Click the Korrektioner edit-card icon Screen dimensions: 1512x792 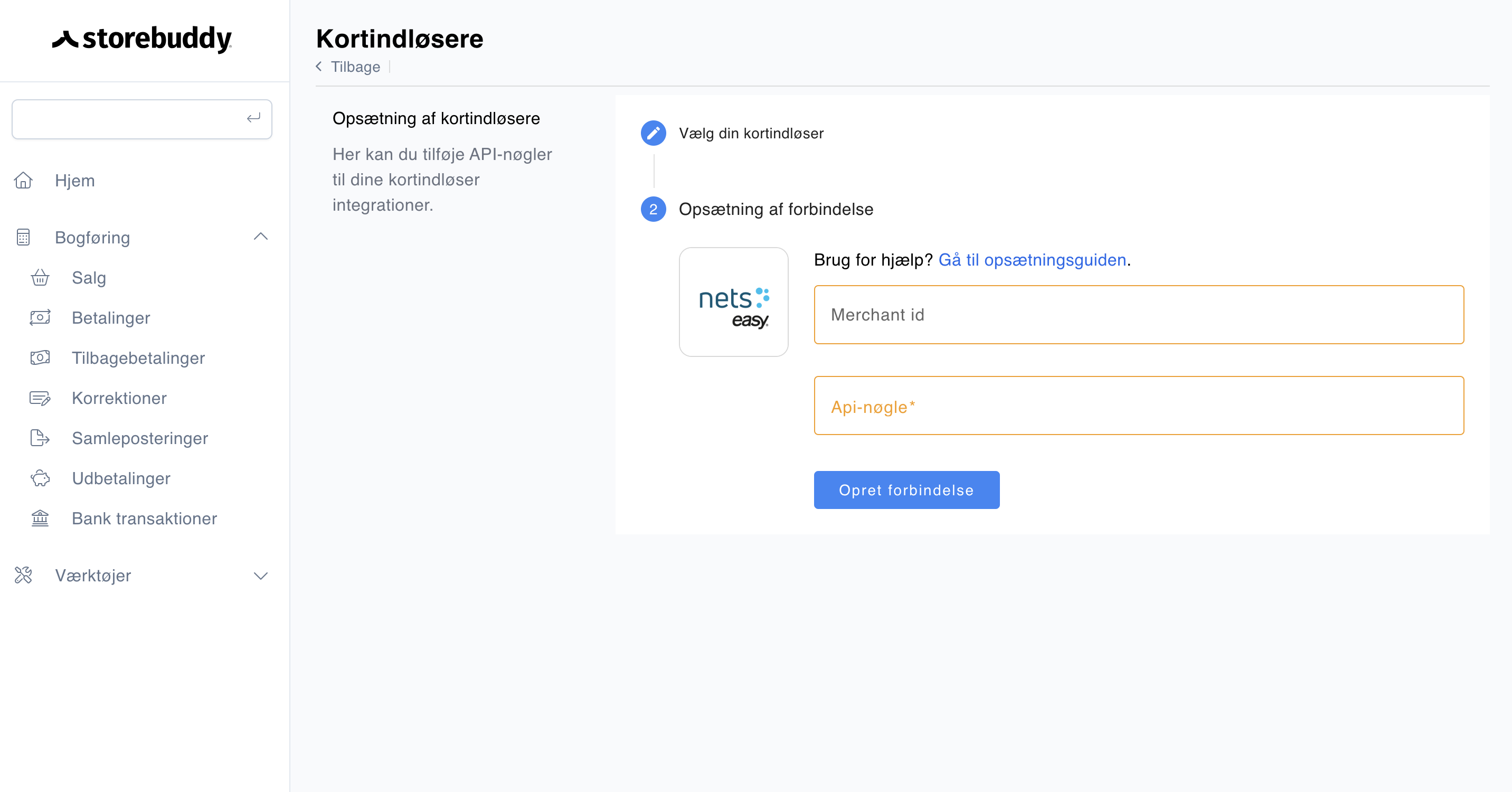pyautogui.click(x=40, y=398)
